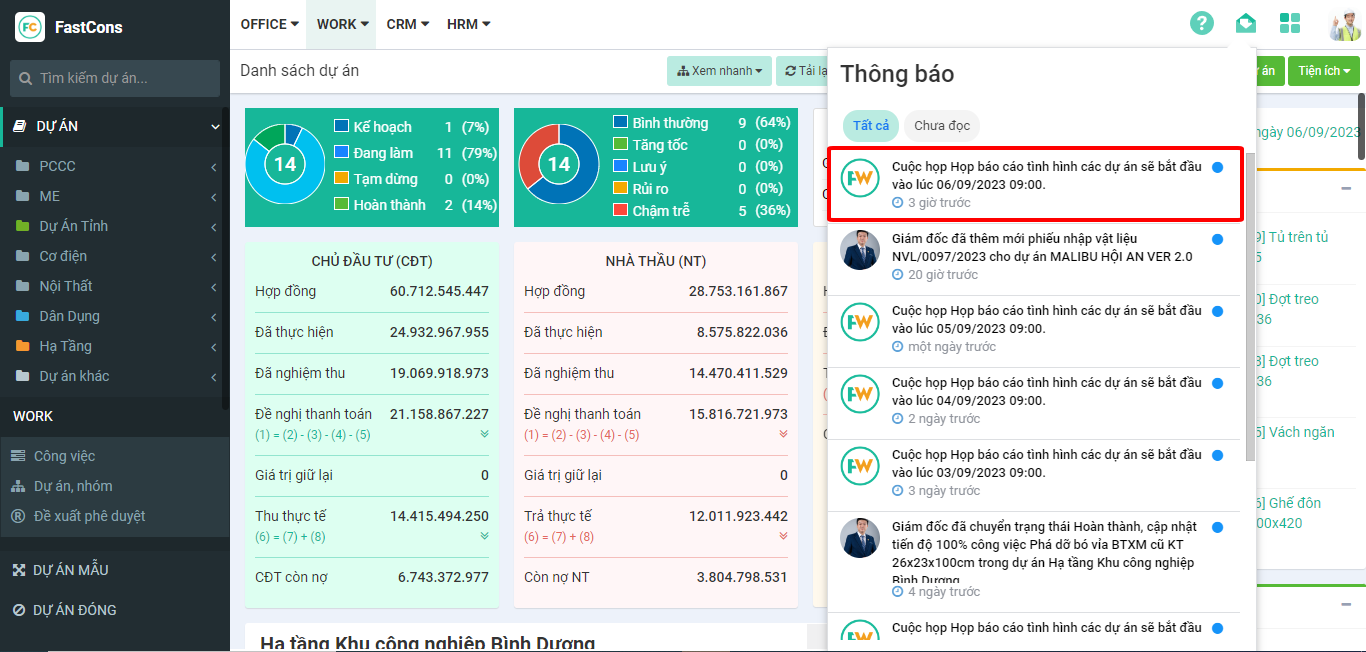Mark the first meeting notification's blue dot
This screenshot has height=652, width=1366.
(x=1217, y=168)
